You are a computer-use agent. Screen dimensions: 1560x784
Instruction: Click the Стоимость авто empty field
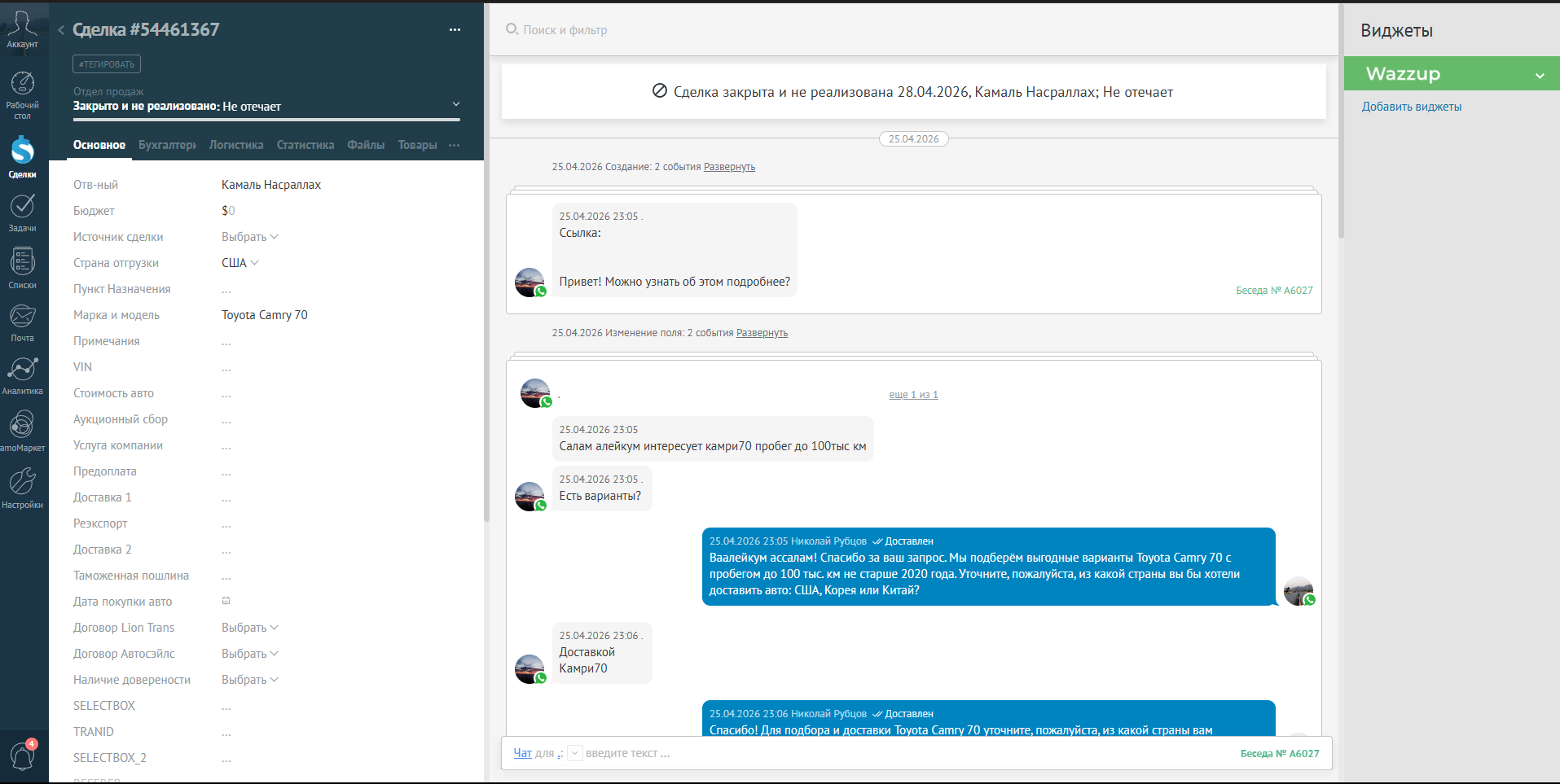click(x=226, y=394)
